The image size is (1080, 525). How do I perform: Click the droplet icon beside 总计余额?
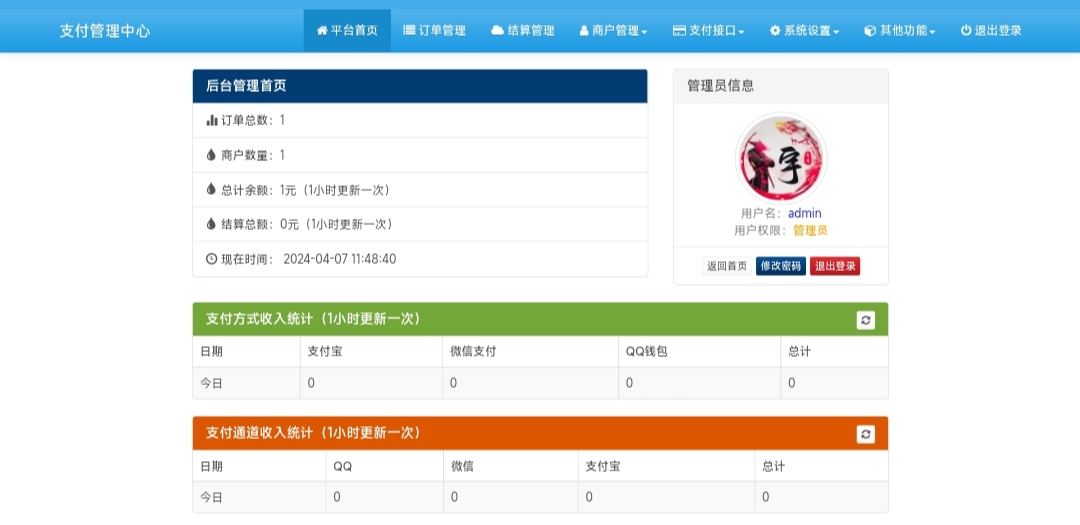pyautogui.click(x=211, y=189)
